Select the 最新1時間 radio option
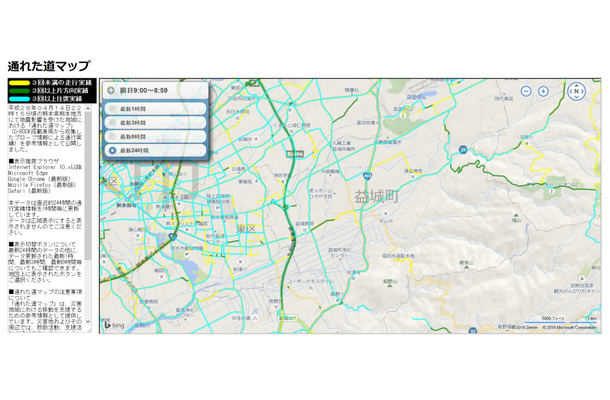Screen dimensions: 610x400 pos(156,109)
